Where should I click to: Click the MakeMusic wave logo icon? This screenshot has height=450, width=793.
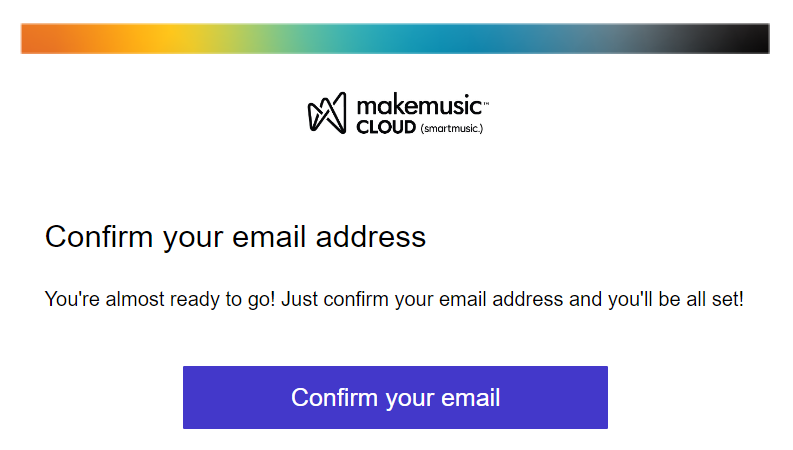click(x=327, y=113)
